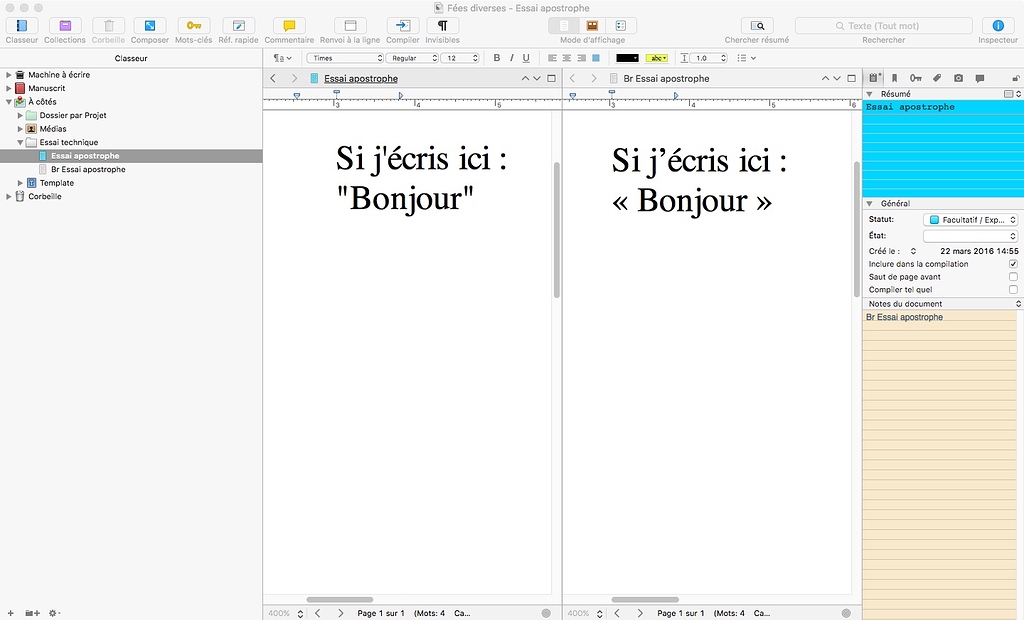Expand the Machine à écrire folder
The image size is (1024, 620).
8,74
